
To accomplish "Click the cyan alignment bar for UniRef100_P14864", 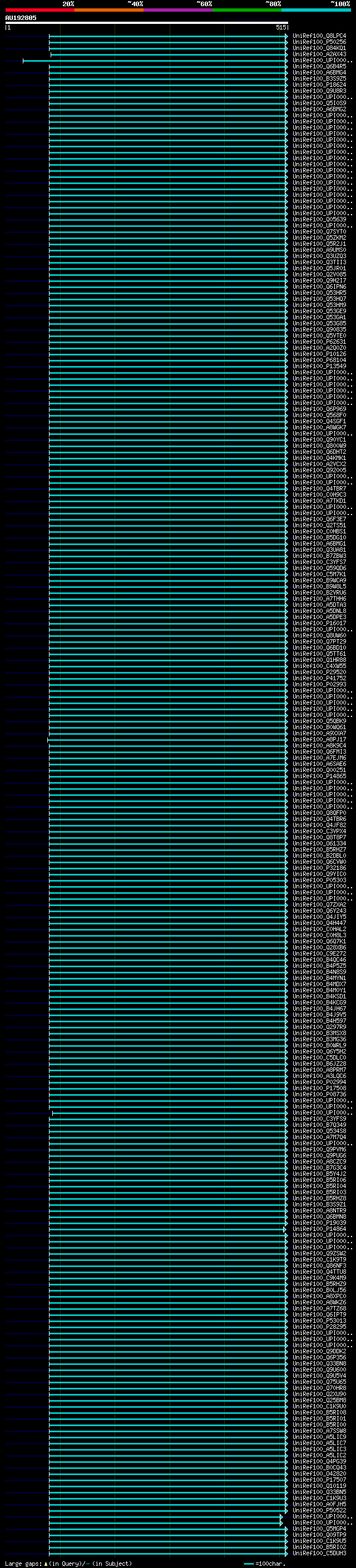I will (x=167, y=1230).
